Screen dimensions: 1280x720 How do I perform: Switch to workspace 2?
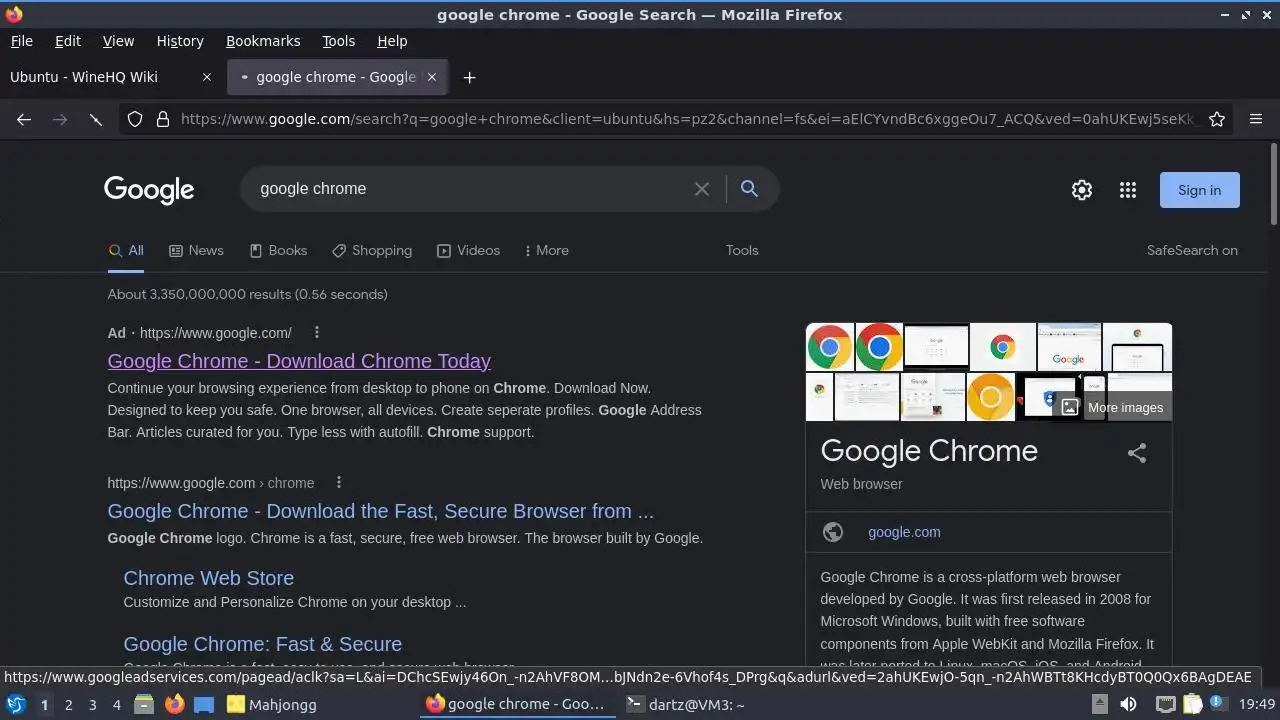point(68,704)
